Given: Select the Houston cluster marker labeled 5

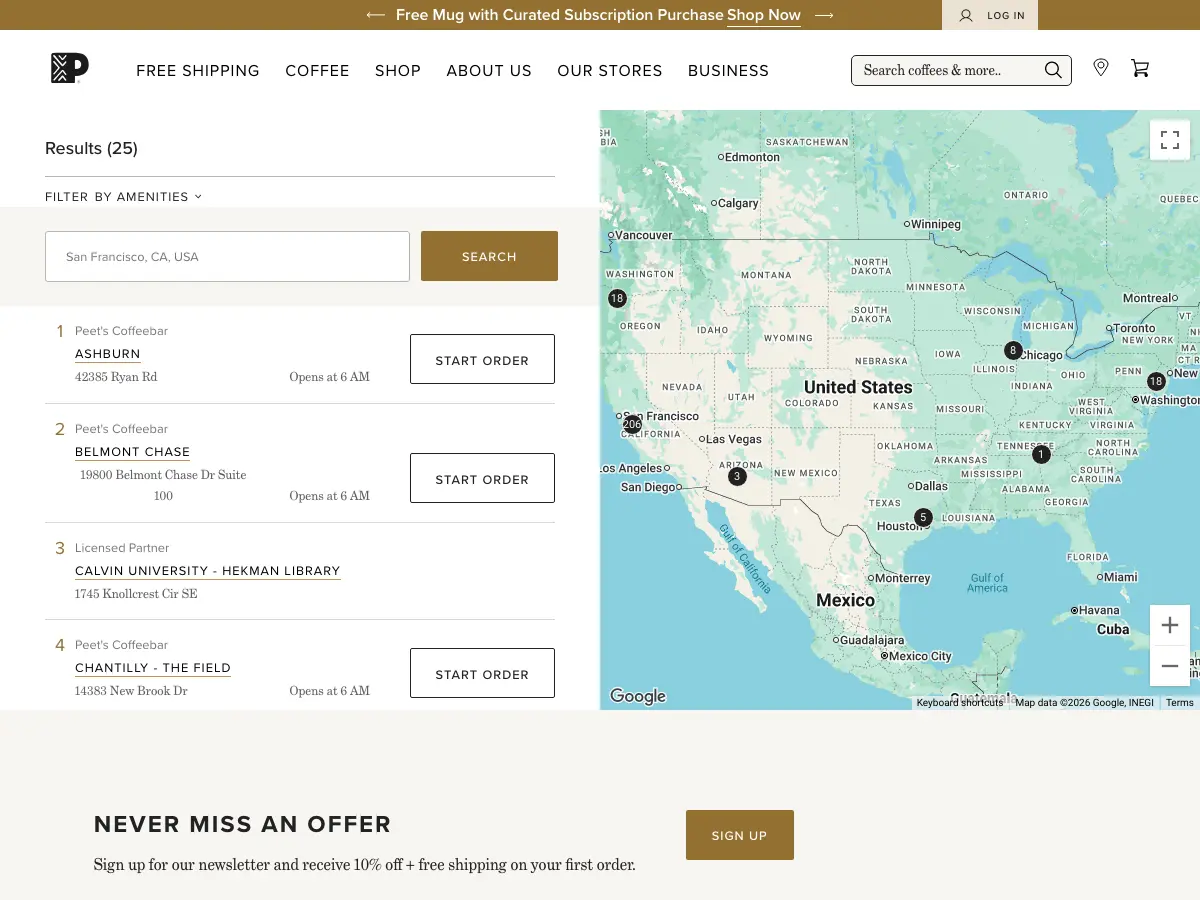Looking at the screenshot, I should (x=923, y=517).
